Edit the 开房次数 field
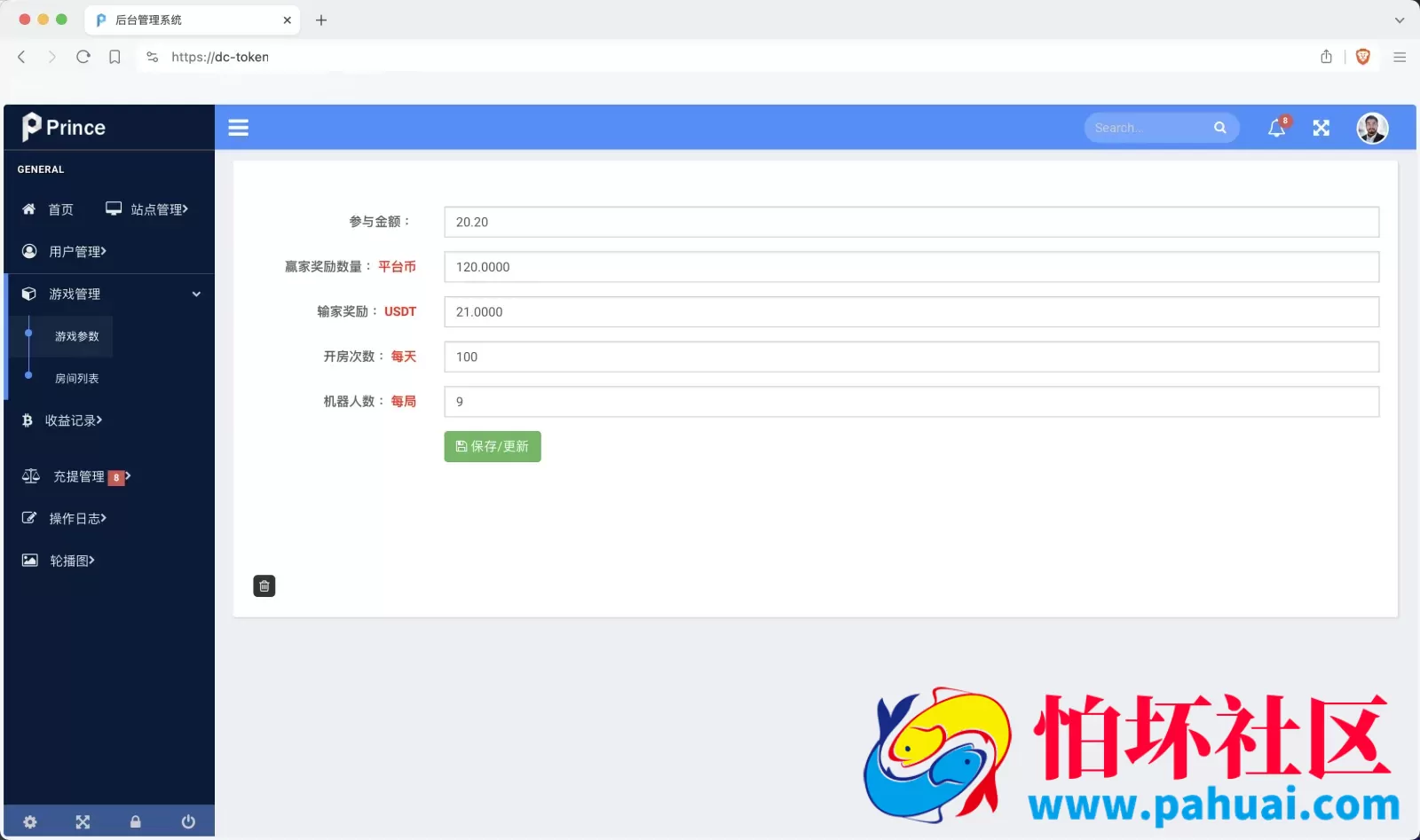1420x840 pixels. click(911, 357)
